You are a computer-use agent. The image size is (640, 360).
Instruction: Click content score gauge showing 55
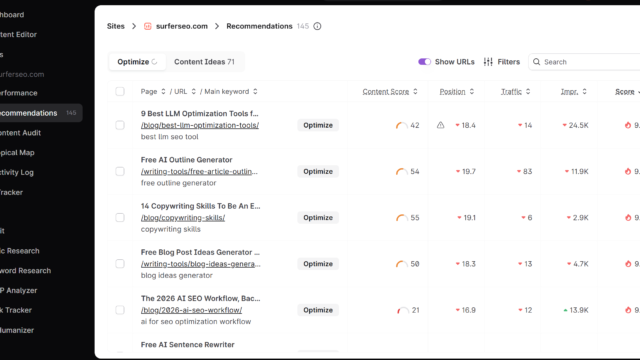pyautogui.click(x=402, y=218)
